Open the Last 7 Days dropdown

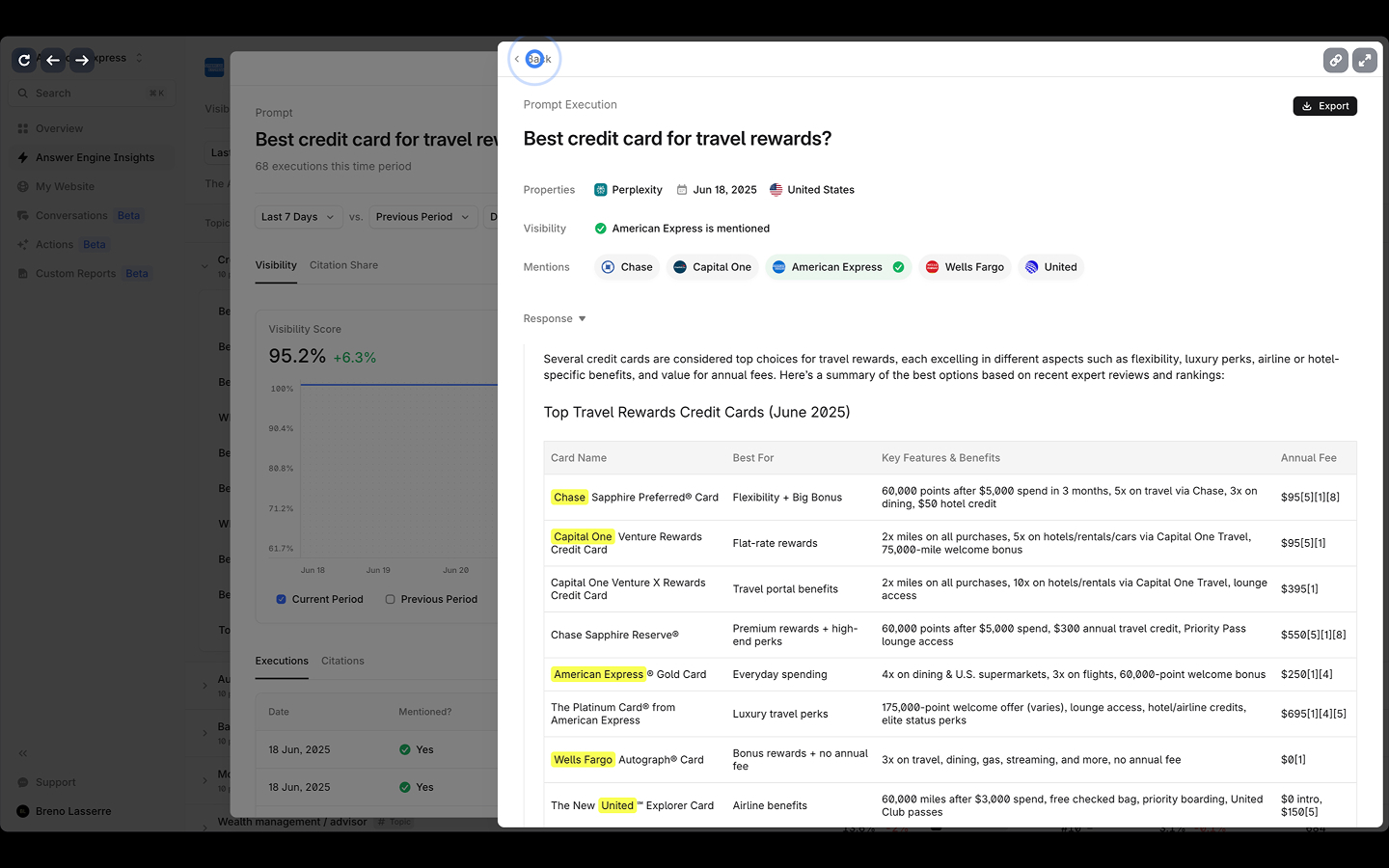pyautogui.click(x=298, y=217)
